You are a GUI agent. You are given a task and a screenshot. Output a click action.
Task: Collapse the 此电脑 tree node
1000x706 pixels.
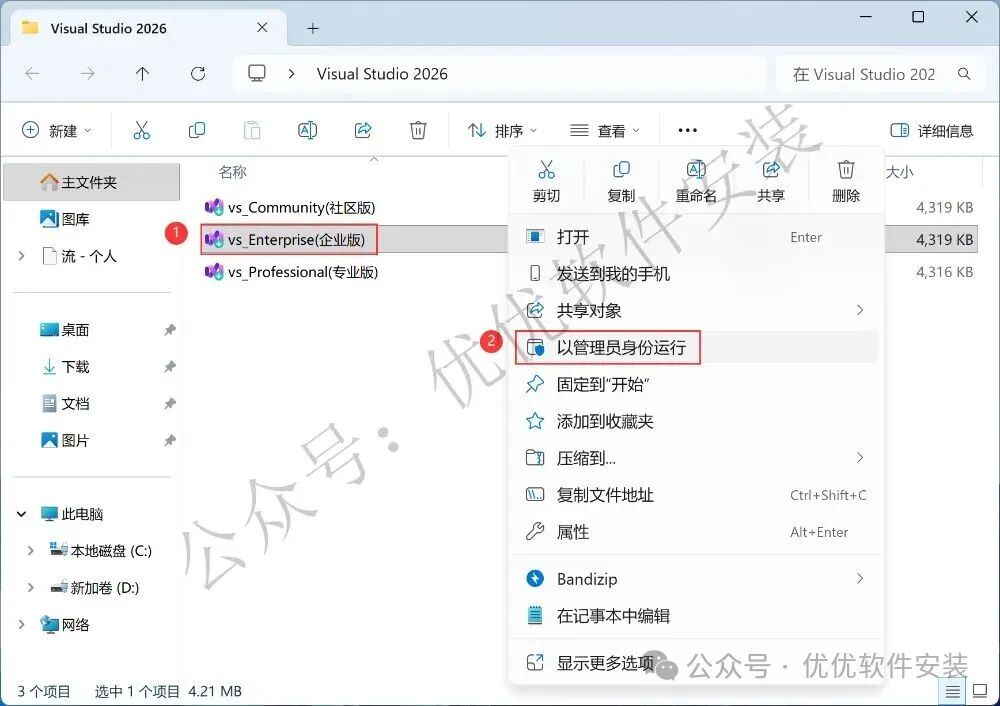coord(22,514)
